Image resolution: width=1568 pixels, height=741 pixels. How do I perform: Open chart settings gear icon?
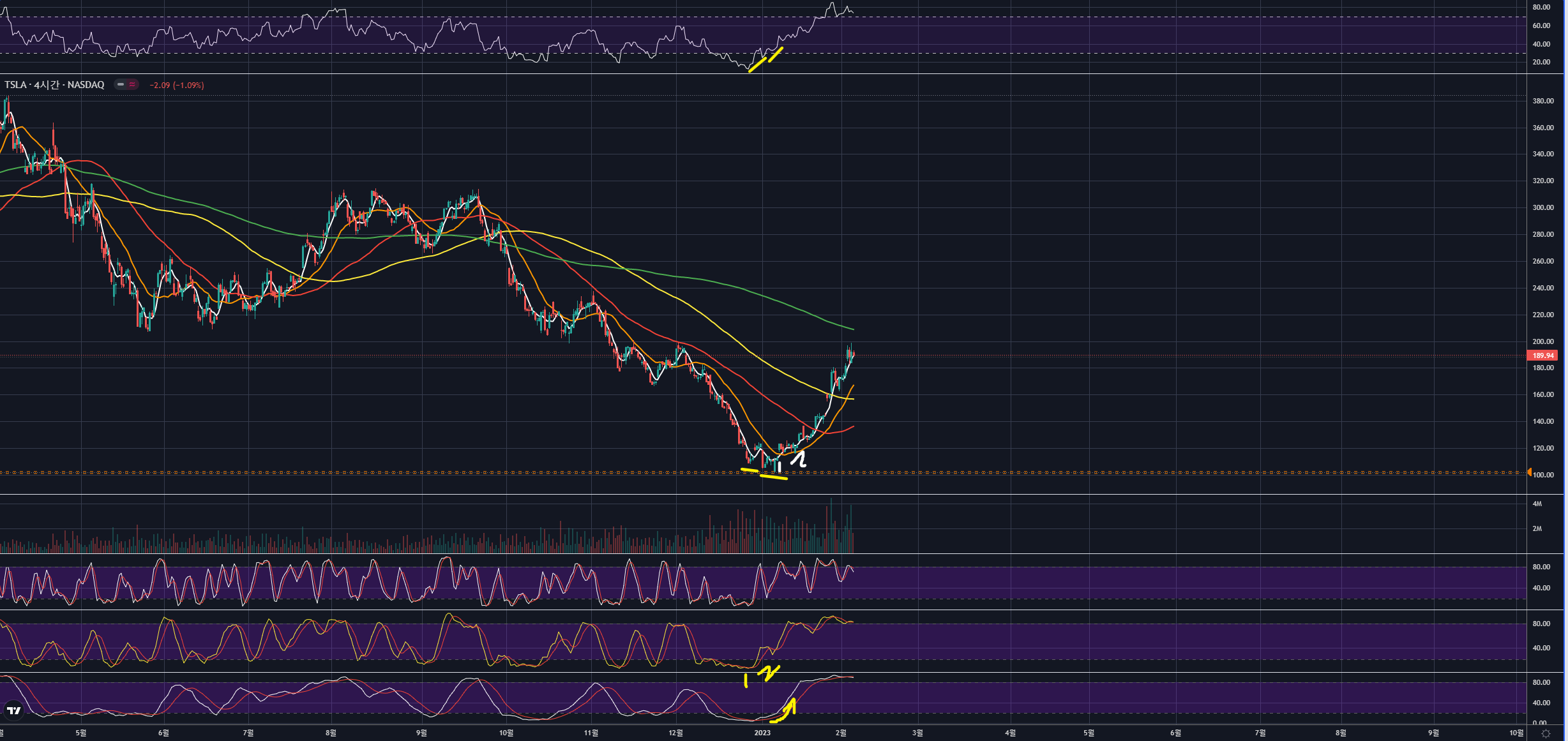coord(1546,733)
